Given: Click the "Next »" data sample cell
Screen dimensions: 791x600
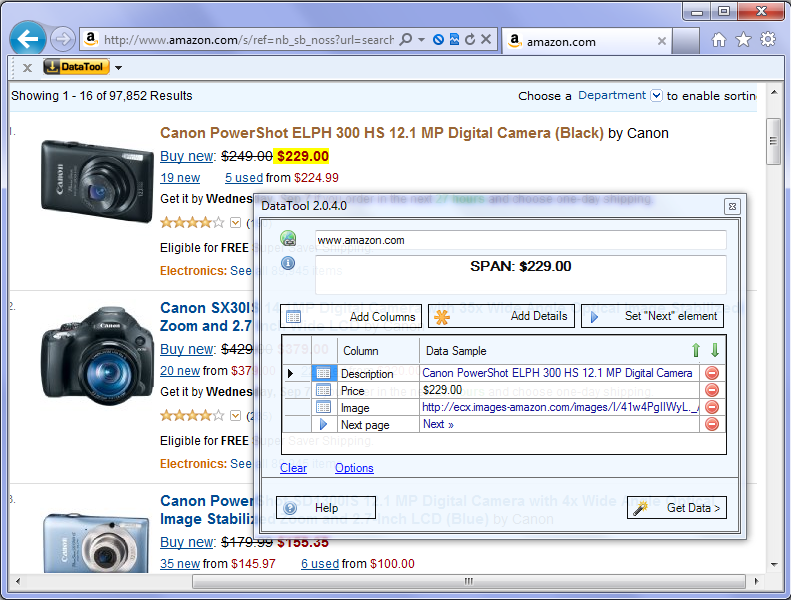Looking at the screenshot, I should tap(559, 424).
